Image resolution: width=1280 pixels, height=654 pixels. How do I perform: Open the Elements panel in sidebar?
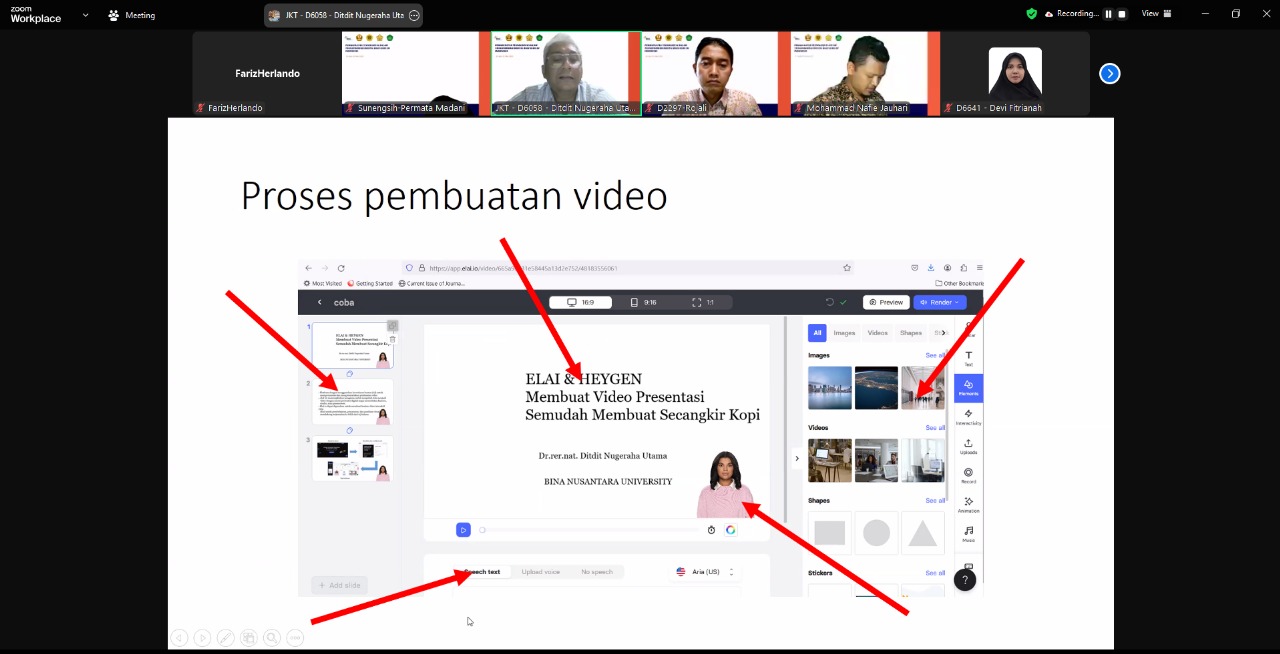(x=968, y=387)
